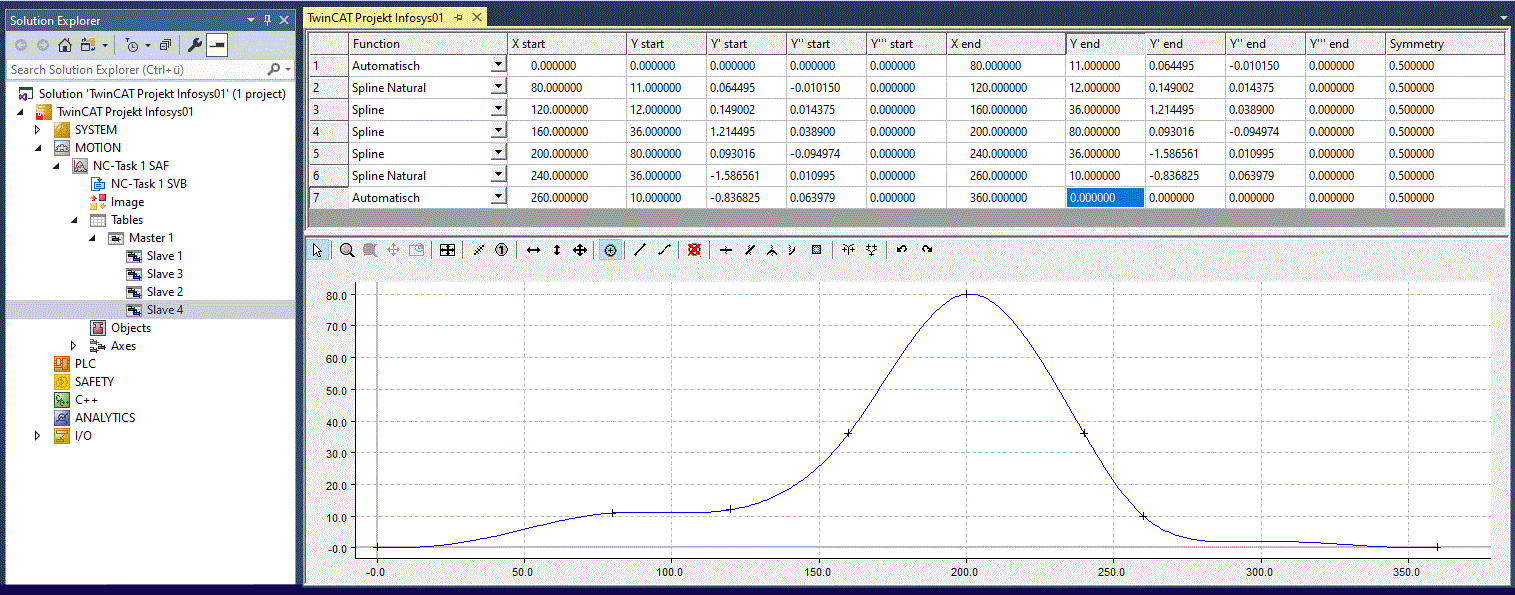Activate the zoom magnifier tool
The image size is (1515, 595).
[347, 250]
